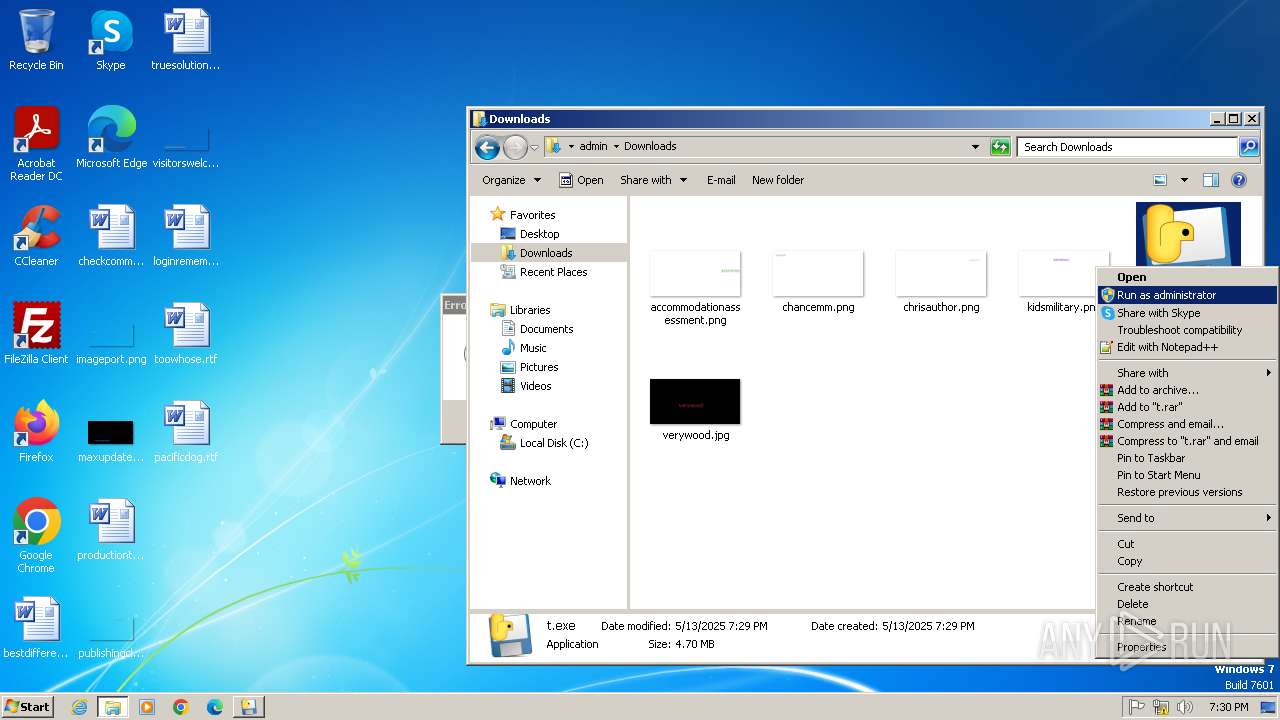Open the Recycle Bin desktop icon
This screenshot has width=1280, height=720.
[x=36, y=40]
